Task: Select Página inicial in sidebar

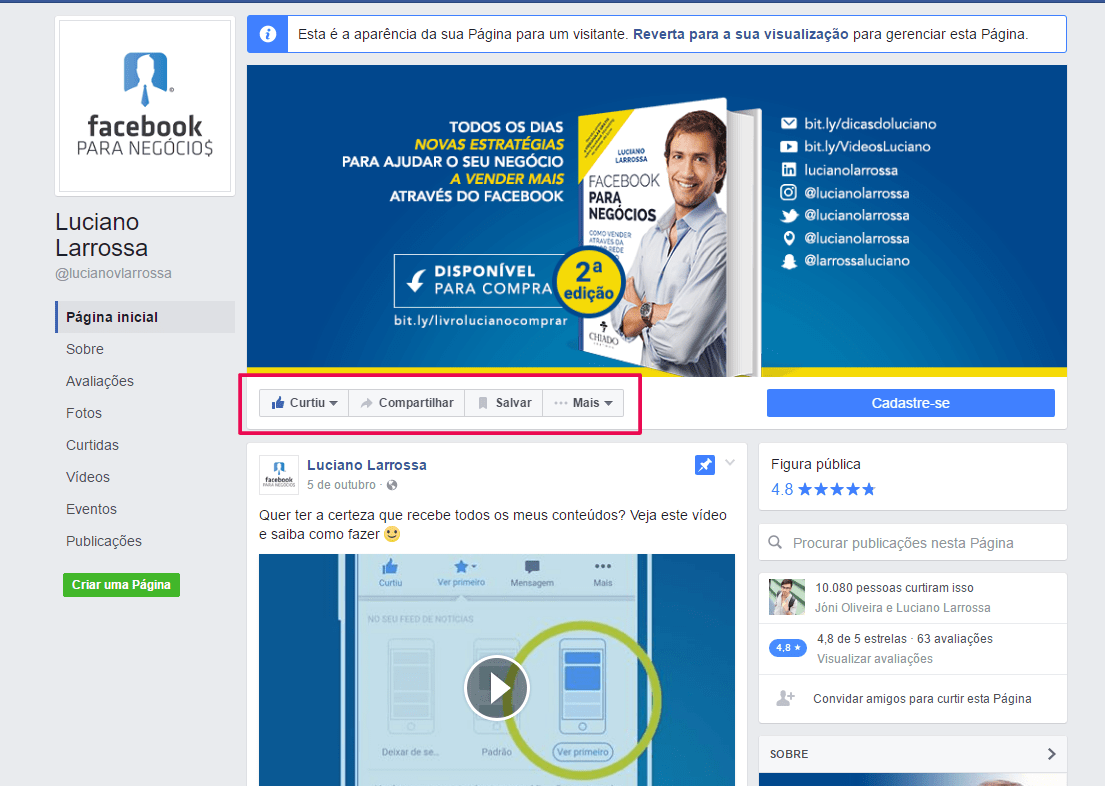Action: 145,317
